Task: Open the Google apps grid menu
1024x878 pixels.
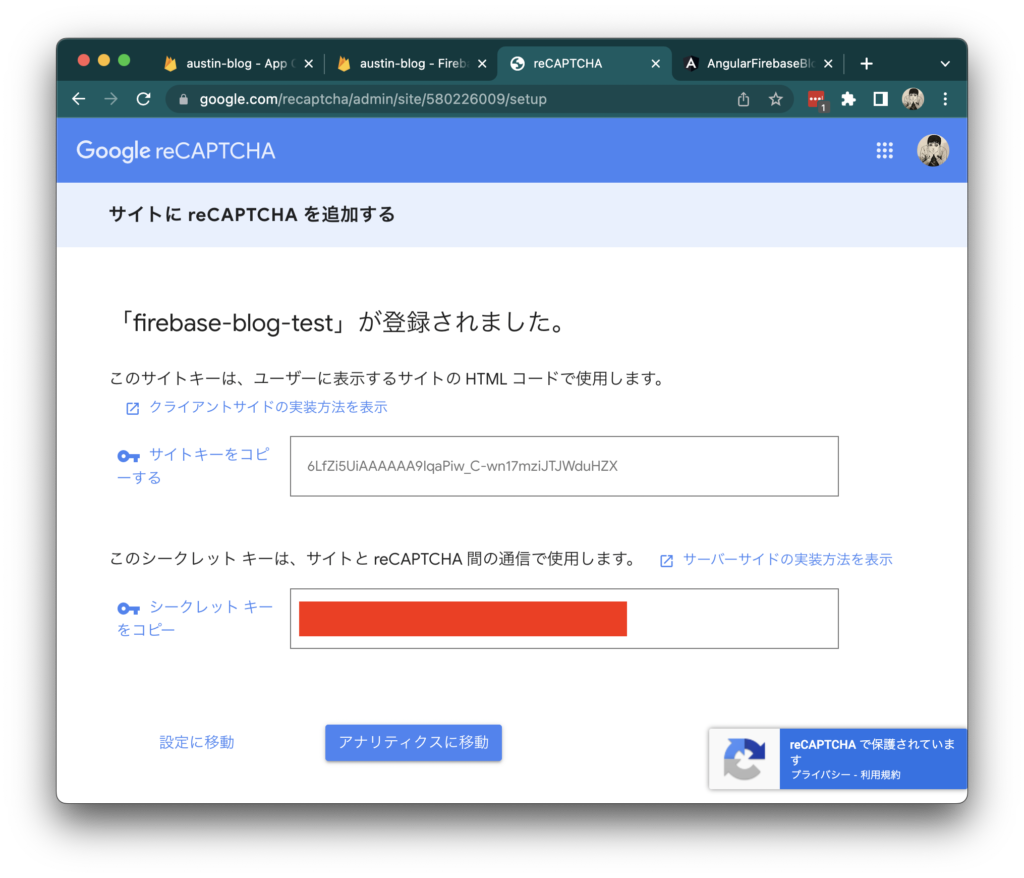Action: tap(884, 150)
